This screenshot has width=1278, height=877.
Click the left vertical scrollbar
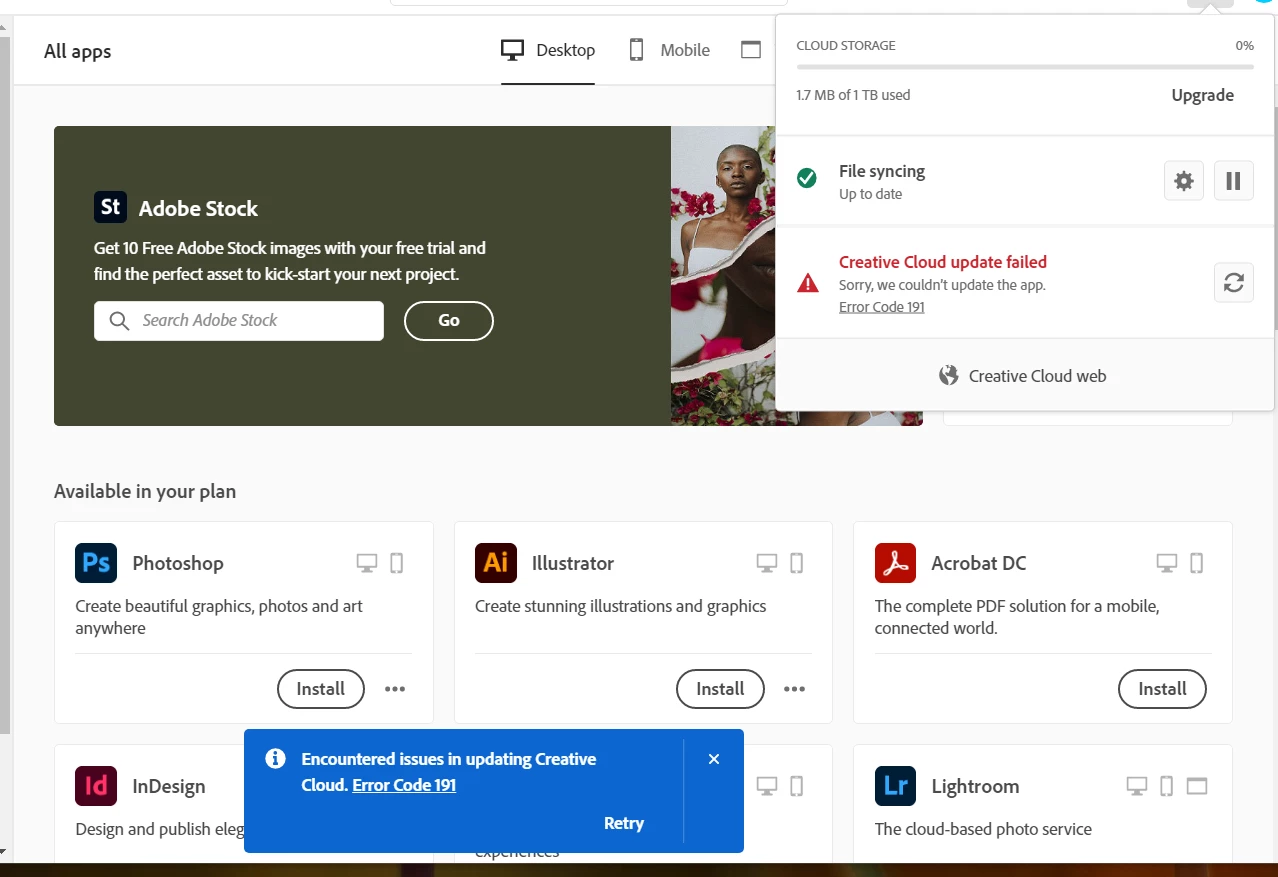(5, 385)
